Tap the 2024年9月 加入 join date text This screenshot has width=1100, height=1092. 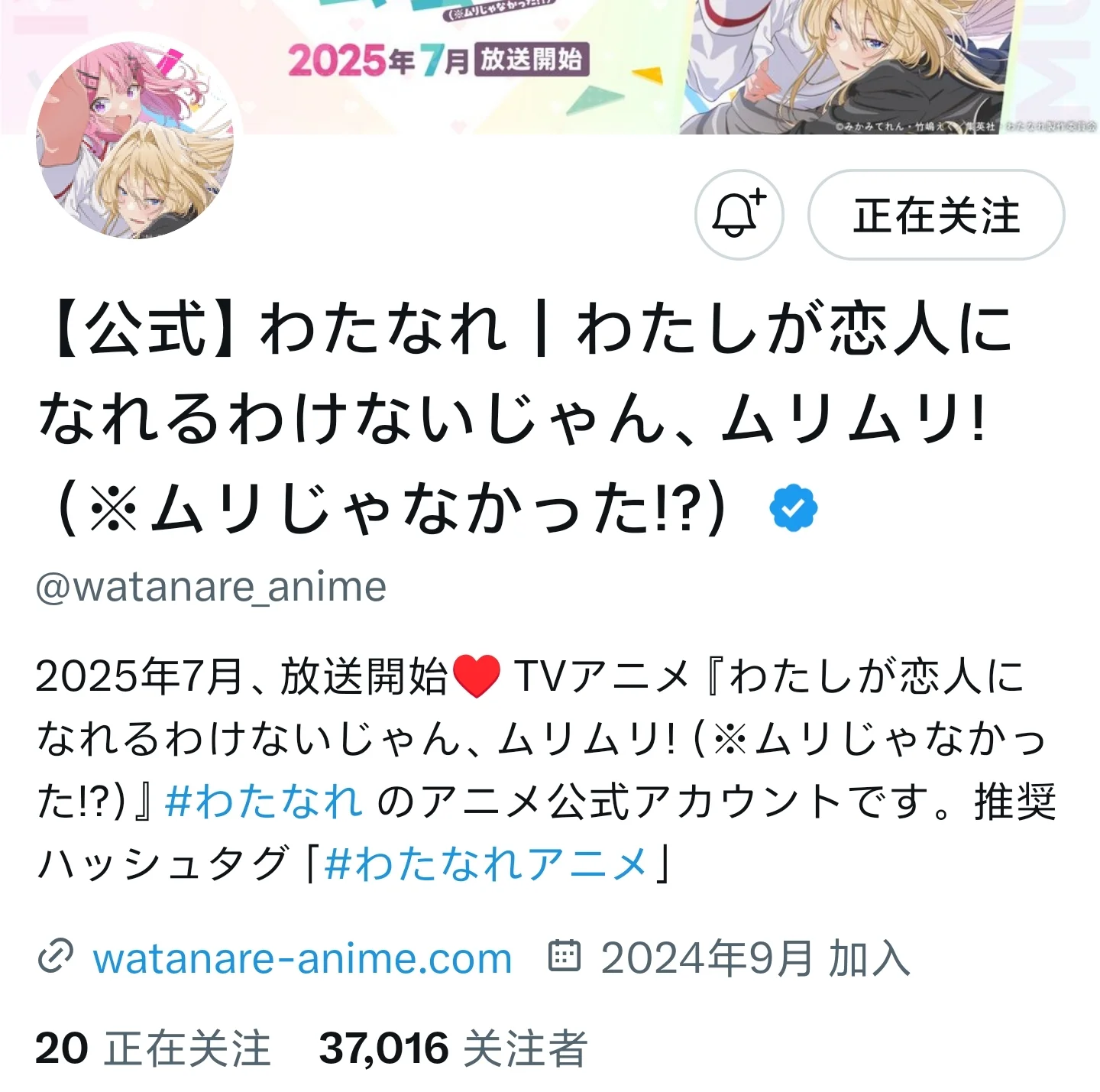(755, 958)
